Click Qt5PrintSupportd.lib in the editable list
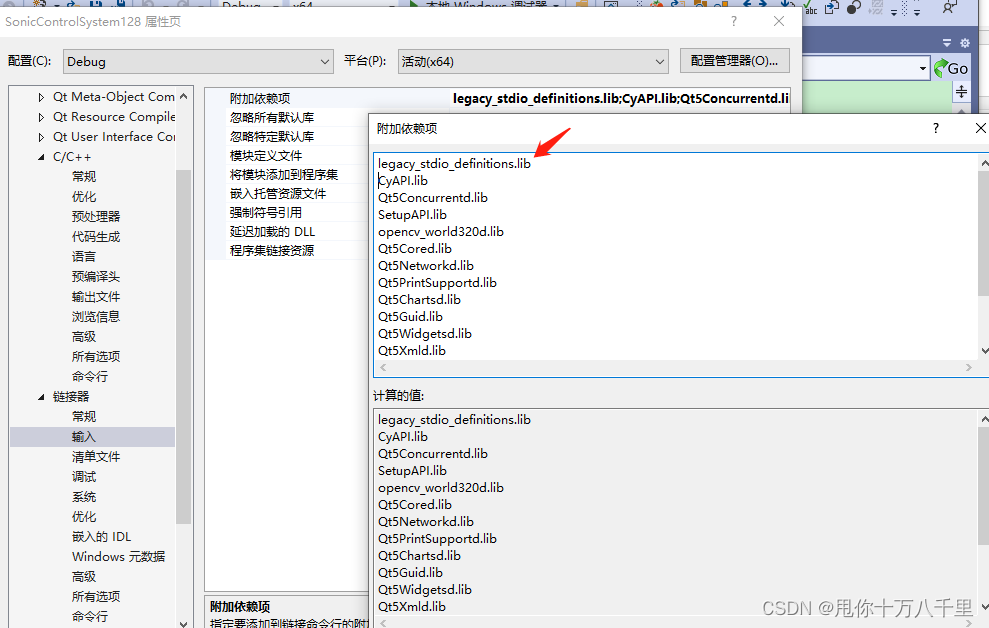Screen dimensions: 989x628 click(x=437, y=283)
